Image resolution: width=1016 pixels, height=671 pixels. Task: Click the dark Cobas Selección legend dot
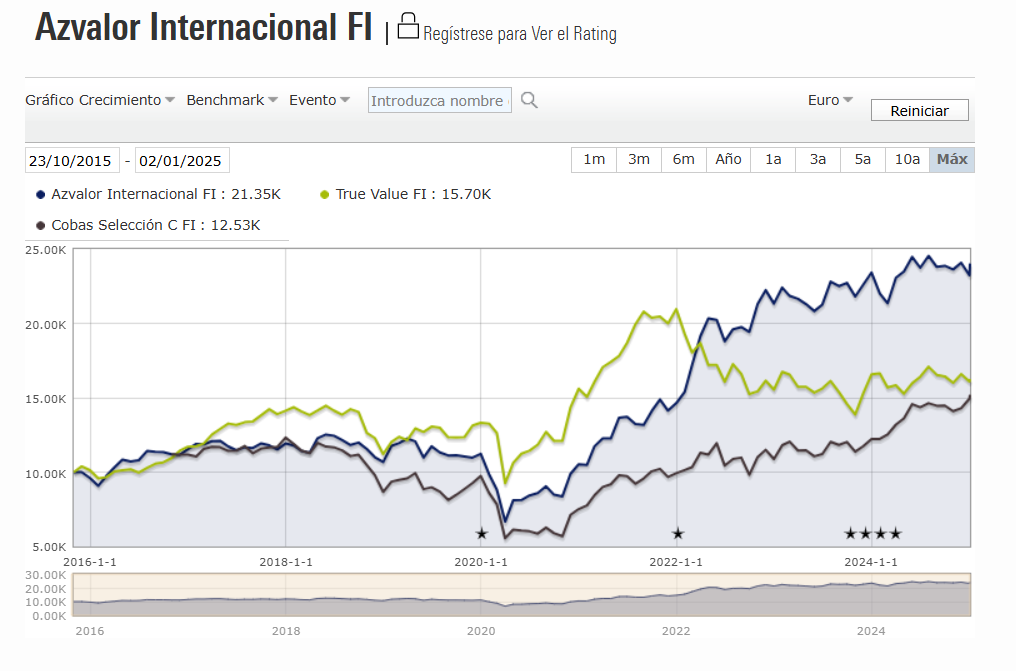(41, 225)
